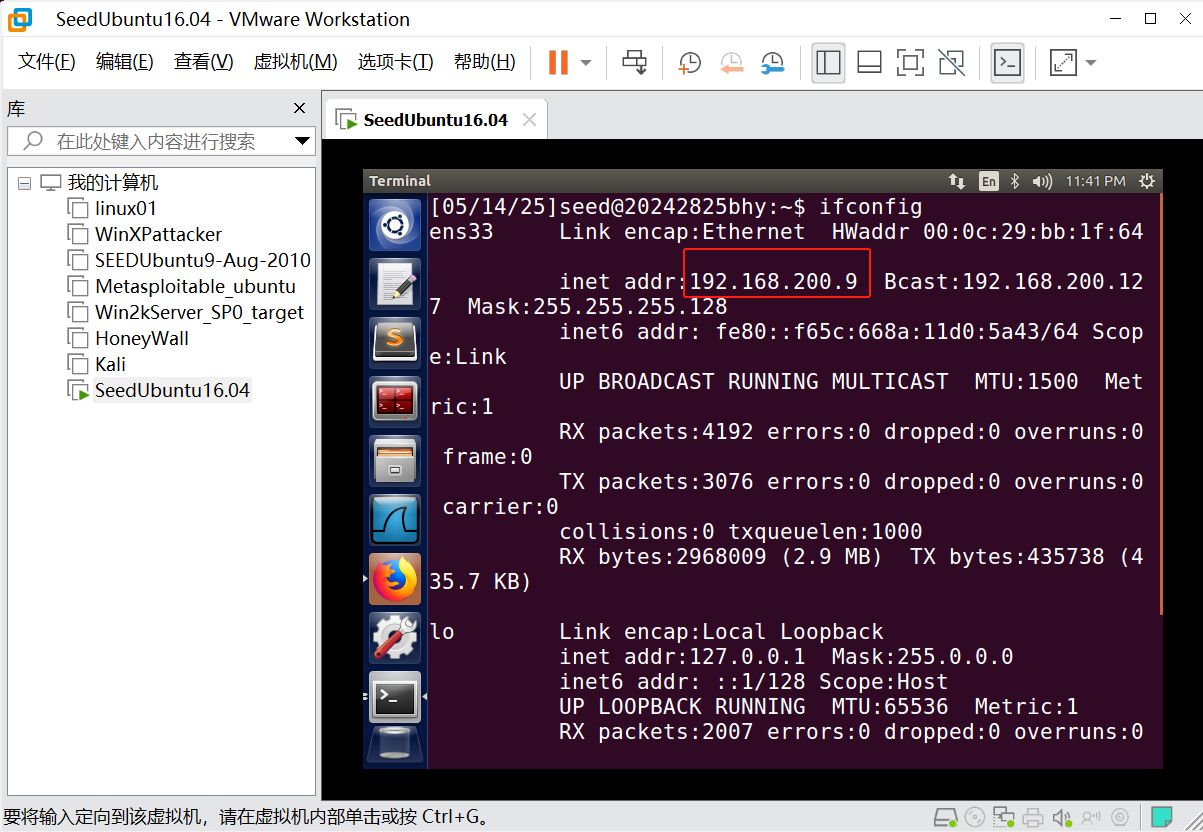1203x832 pixels.
Task: Select the SeedUbuntu16.04 library entry
Action: pos(171,391)
